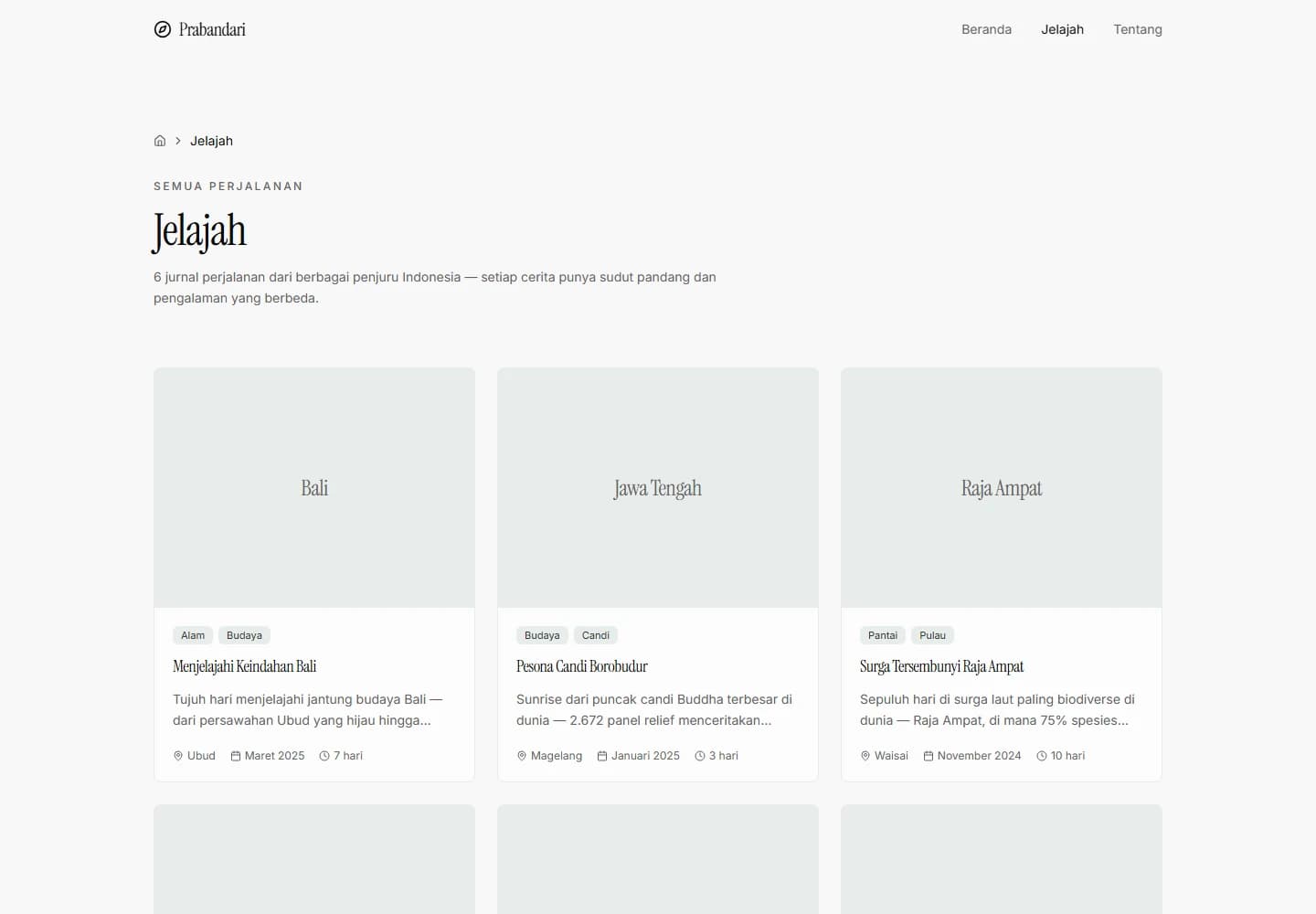Select the Budaya tag on Bali card

point(244,635)
